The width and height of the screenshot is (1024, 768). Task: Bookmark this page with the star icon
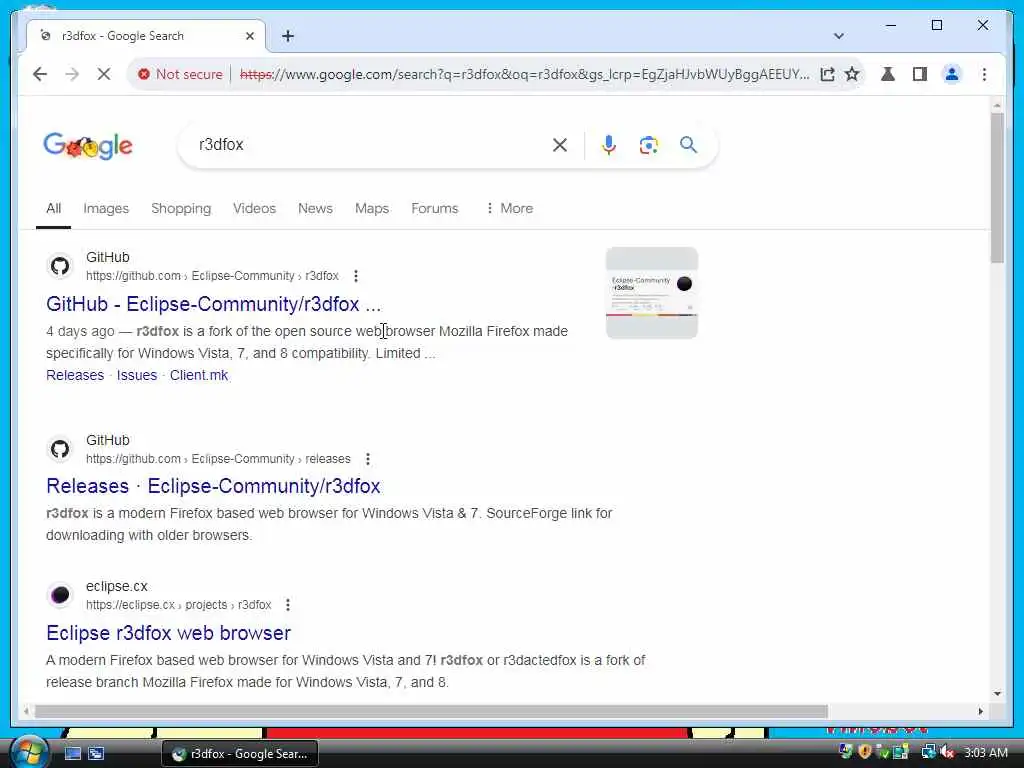coord(852,74)
